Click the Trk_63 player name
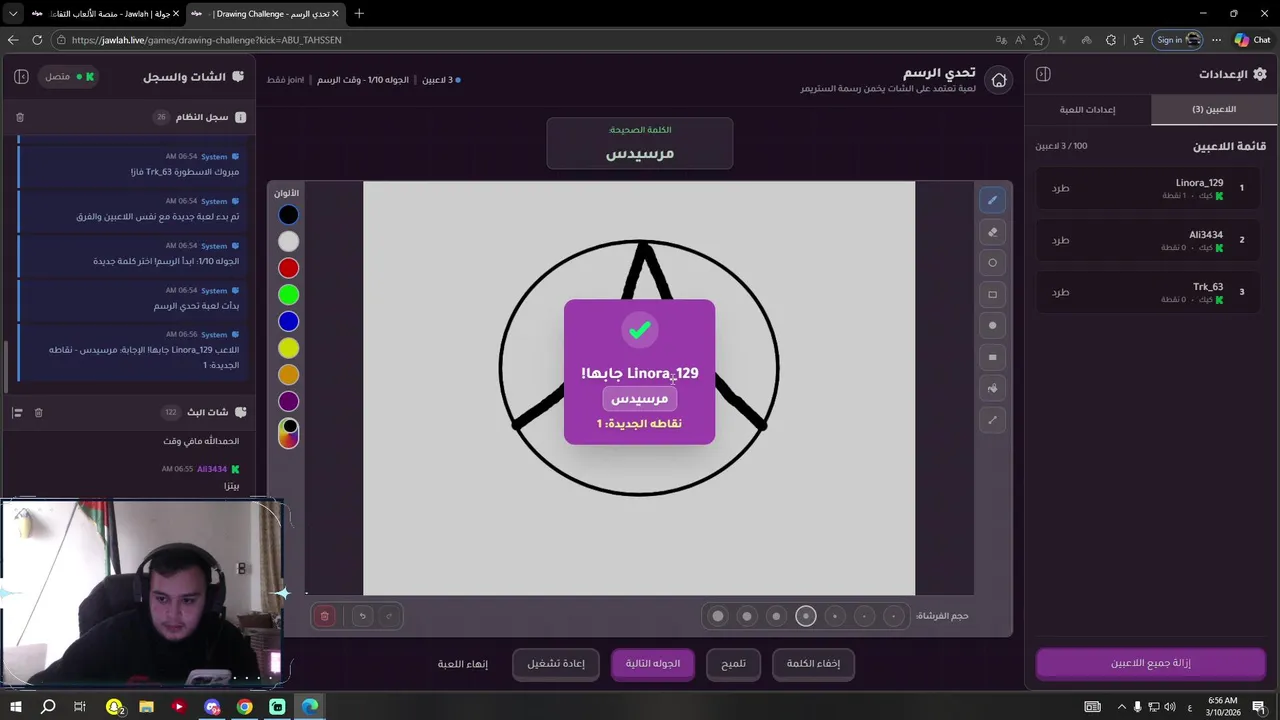1280x720 pixels. (1208, 287)
